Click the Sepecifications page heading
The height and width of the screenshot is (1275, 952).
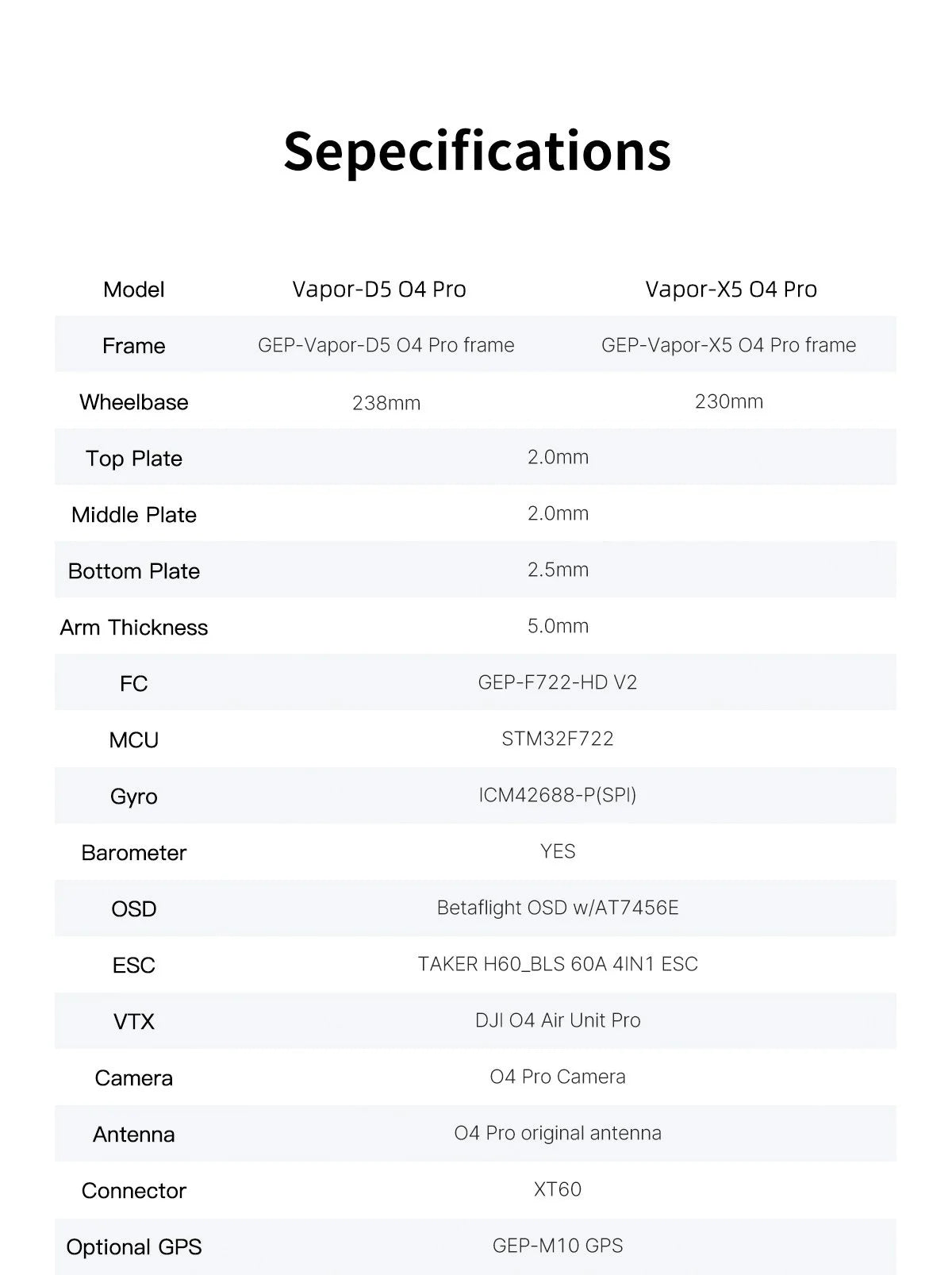[477, 151]
